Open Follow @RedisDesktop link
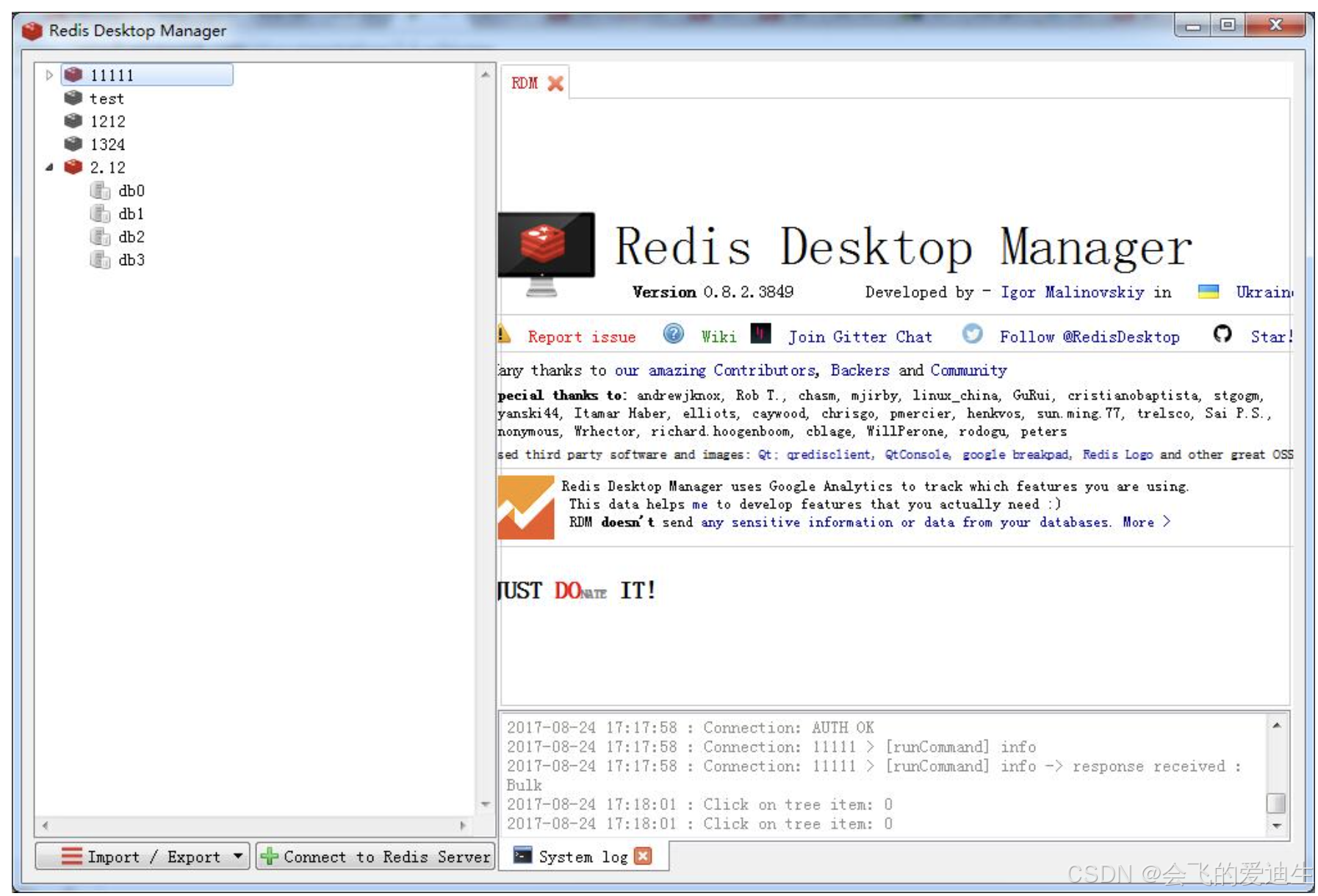This screenshot has height=896, width=1318. click(1090, 337)
